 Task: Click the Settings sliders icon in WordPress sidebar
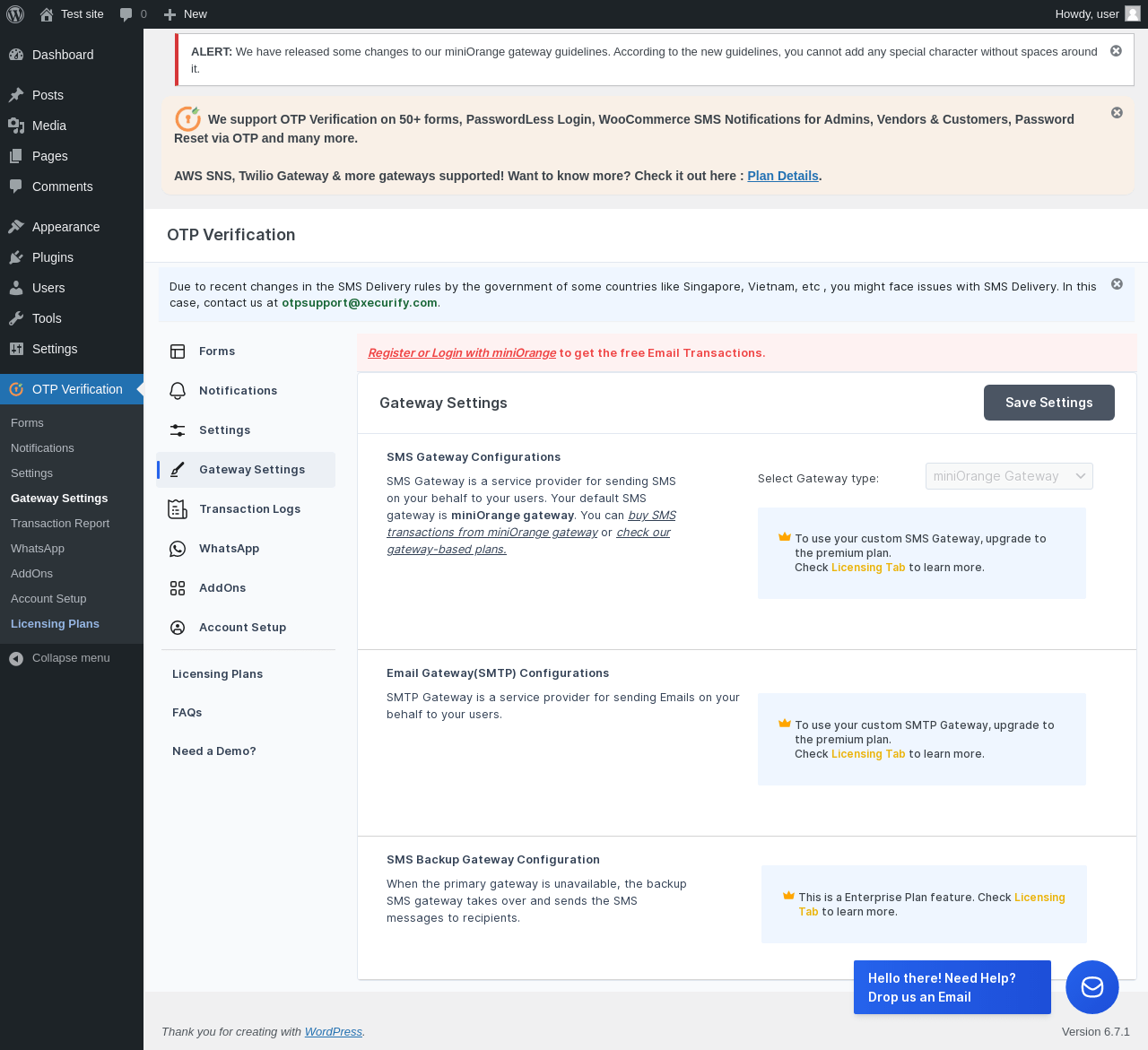tap(16, 349)
